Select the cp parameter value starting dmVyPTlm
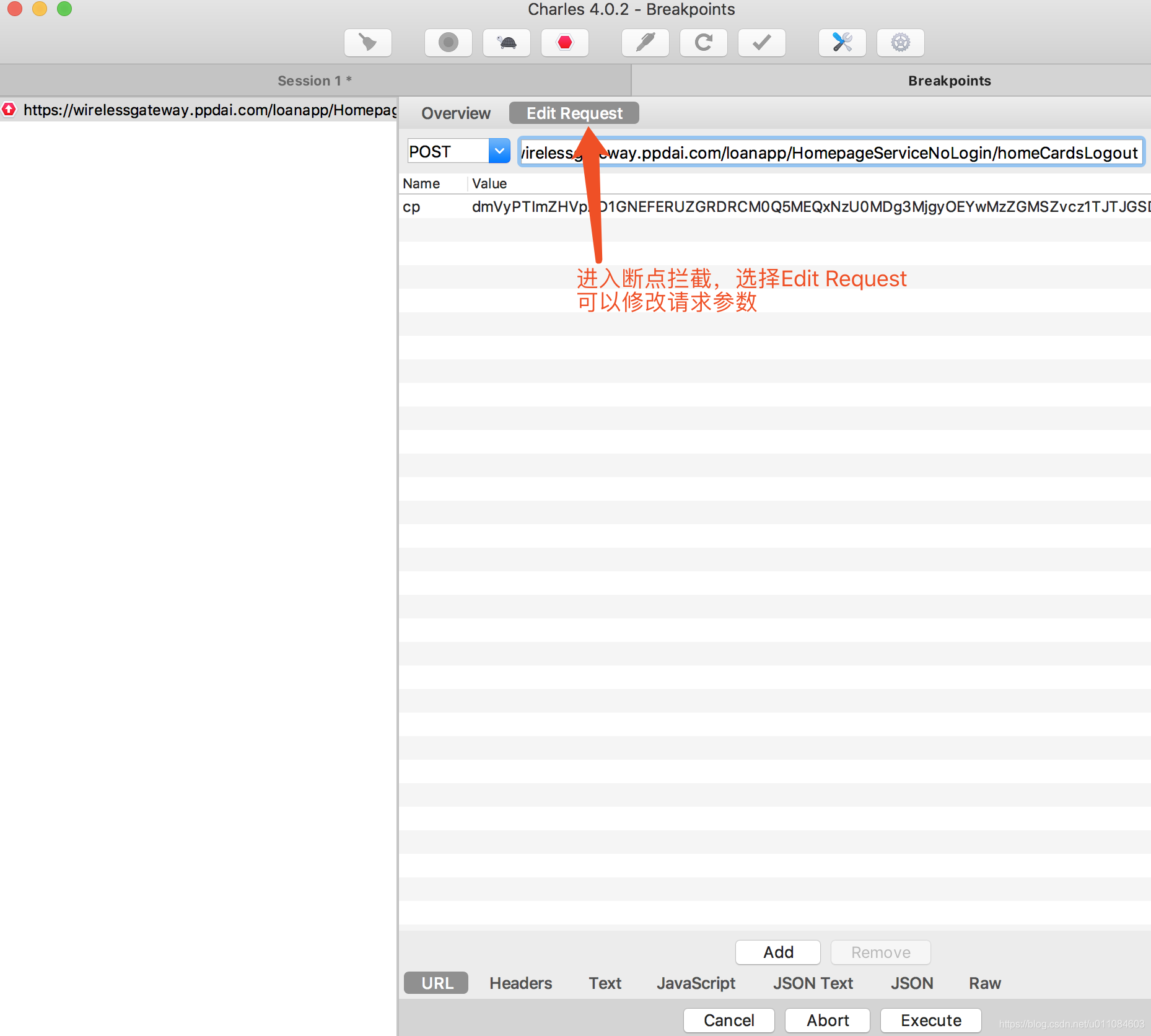This screenshot has height=1036, width=1151. pos(810,206)
